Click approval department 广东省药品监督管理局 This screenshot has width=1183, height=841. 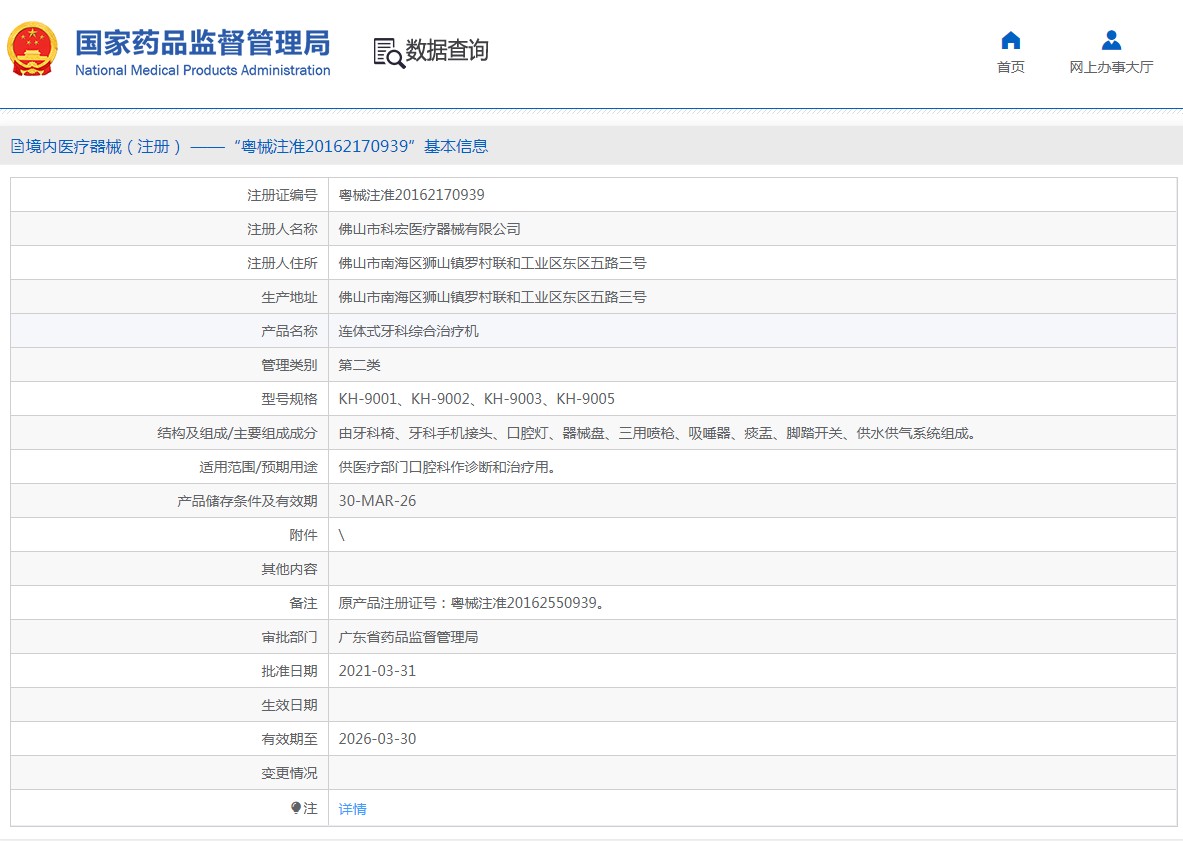coord(408,637)
